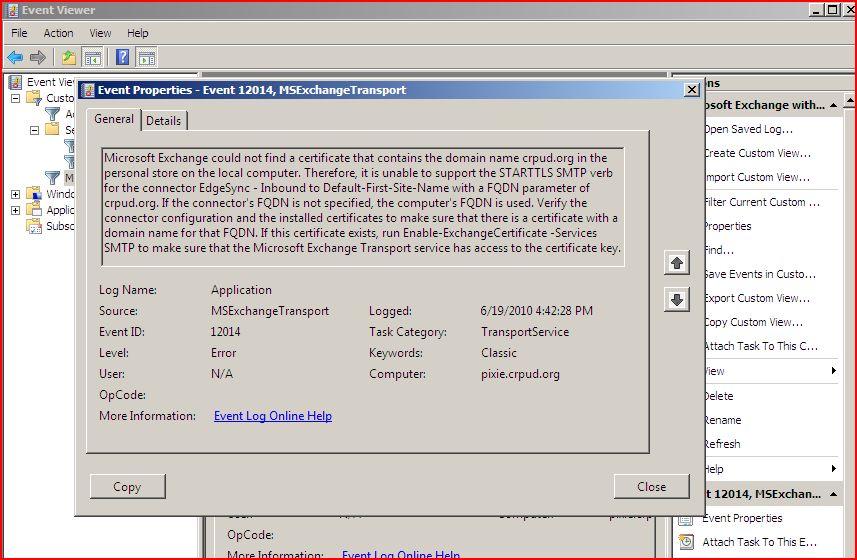Open the Action menu

(58, 33)
